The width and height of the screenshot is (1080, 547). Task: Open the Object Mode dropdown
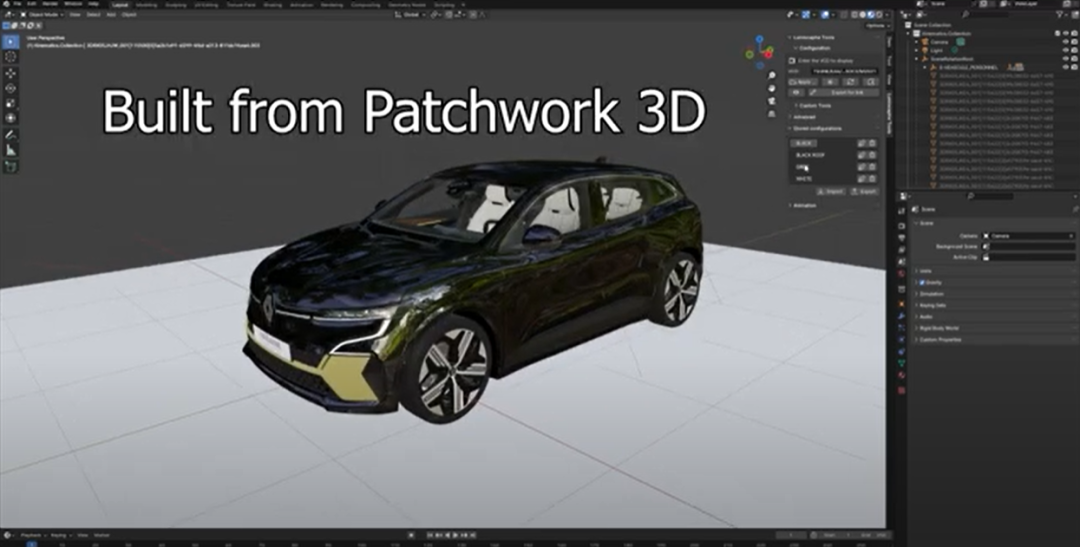pyautogui.click(x=42, y=14)
